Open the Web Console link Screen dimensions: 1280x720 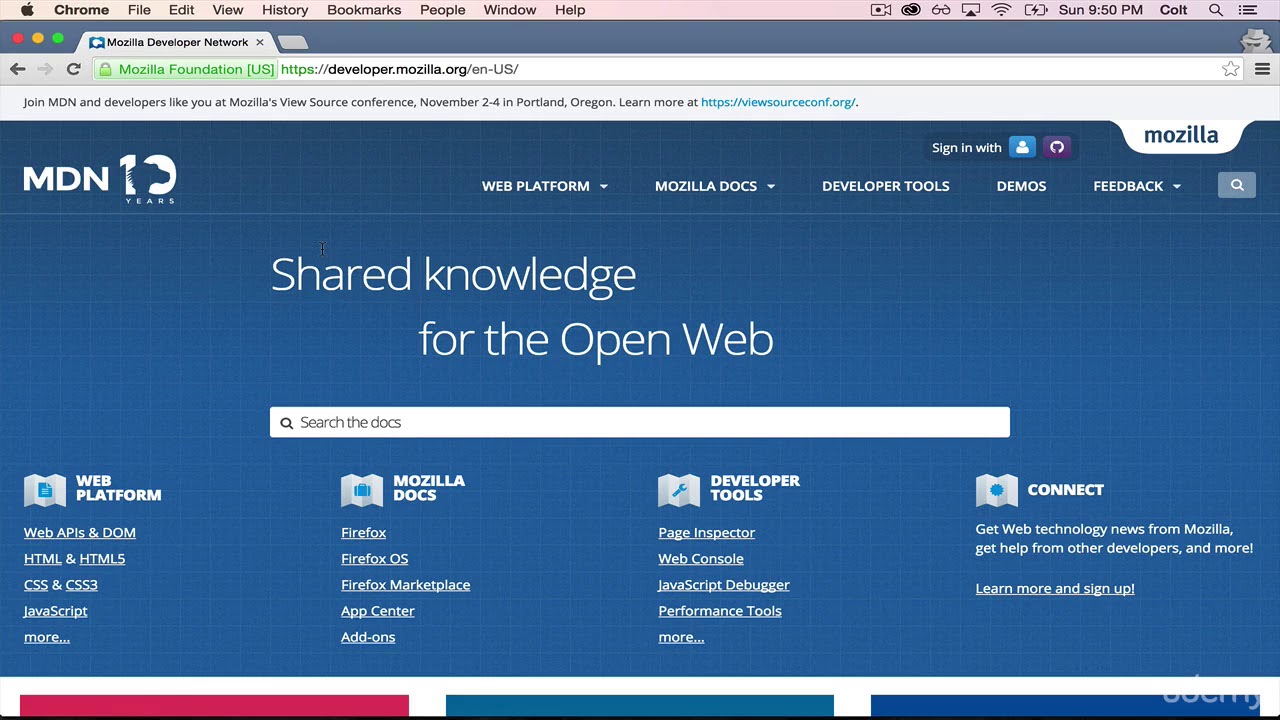(x=701, y=559)
